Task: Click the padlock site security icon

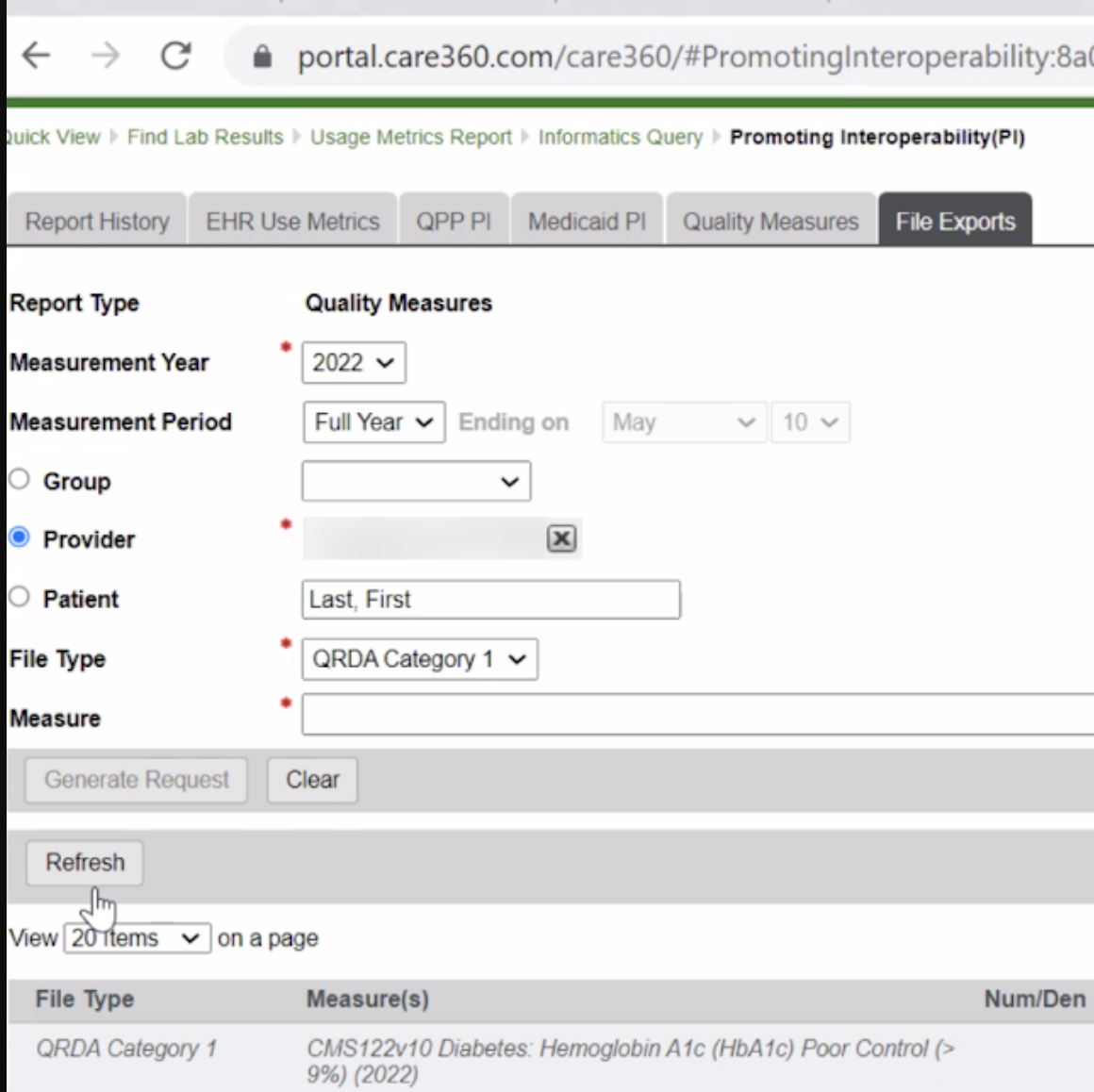Action: (263, 58)
